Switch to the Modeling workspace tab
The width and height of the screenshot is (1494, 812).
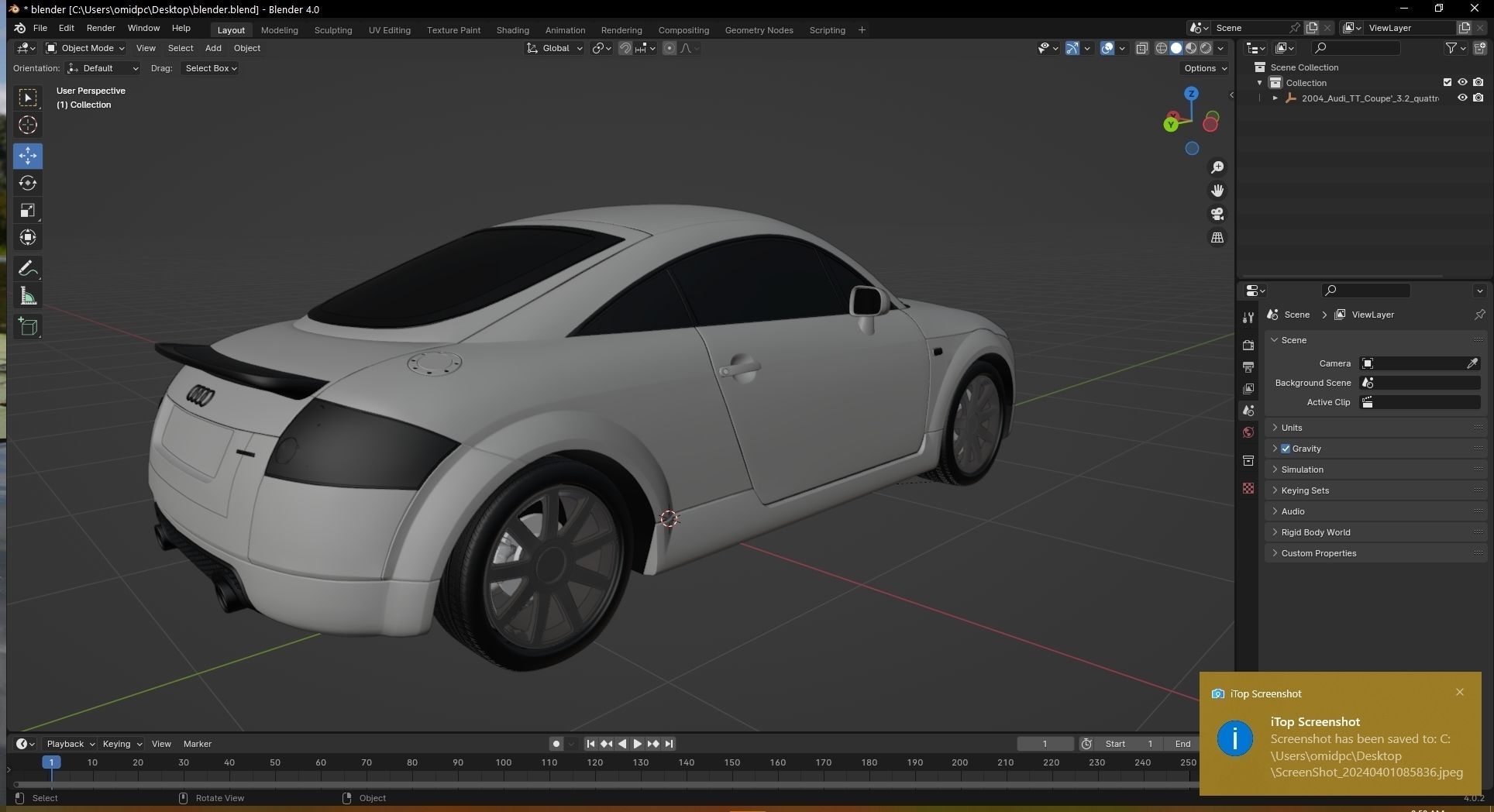[279, 30]
